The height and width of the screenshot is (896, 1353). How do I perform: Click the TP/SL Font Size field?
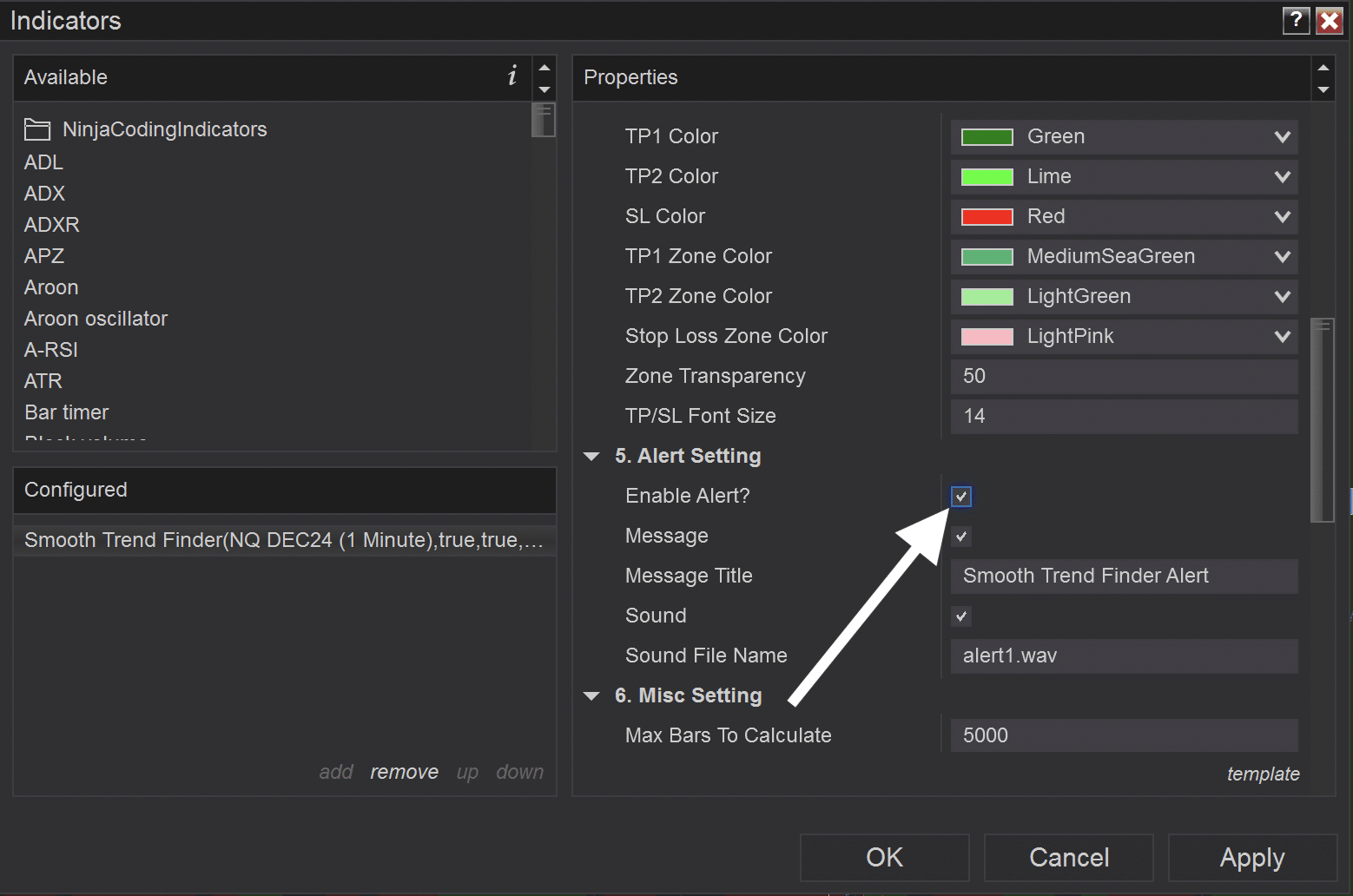[x=1125, y=416]
